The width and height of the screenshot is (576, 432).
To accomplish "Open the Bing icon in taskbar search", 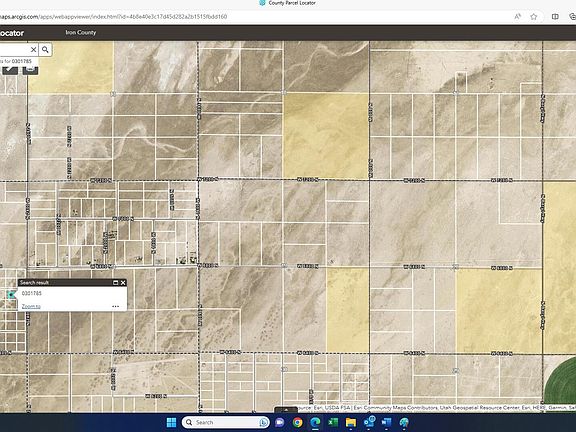I will click(263, 422).
